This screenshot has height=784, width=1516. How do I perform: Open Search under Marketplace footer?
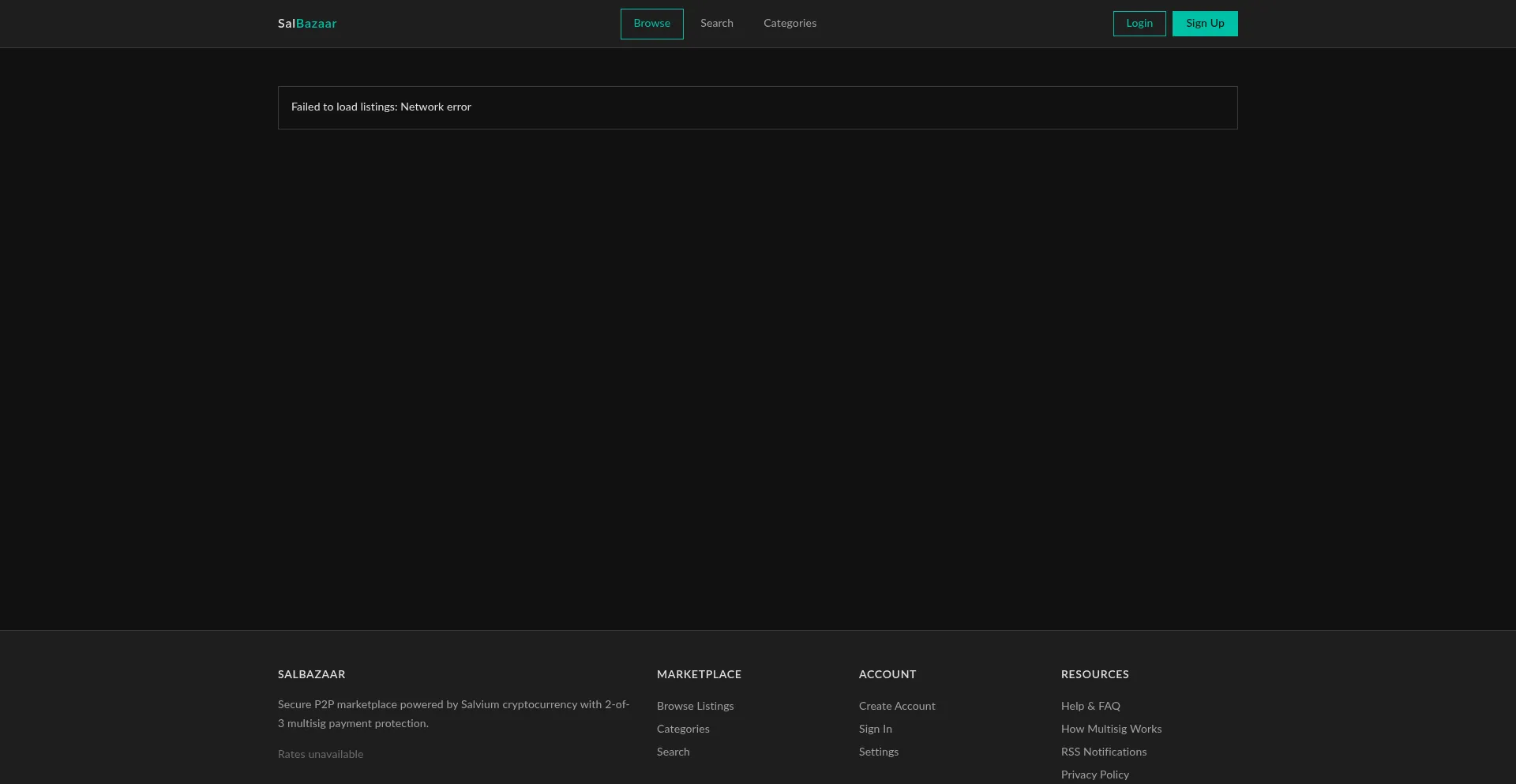[673, 752]
